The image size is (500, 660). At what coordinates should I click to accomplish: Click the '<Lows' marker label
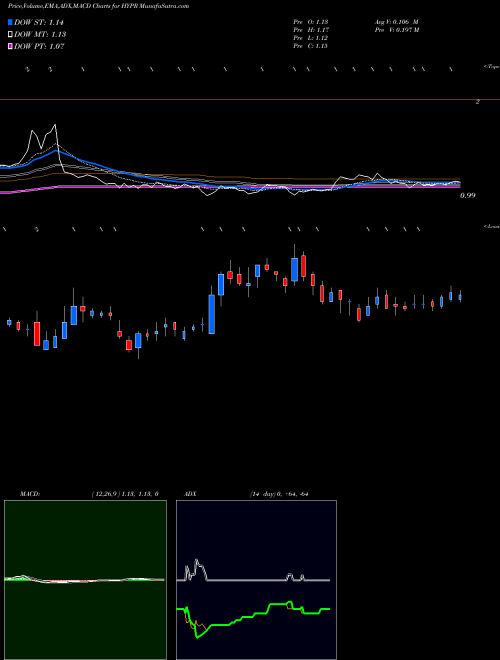pos(491,226)
